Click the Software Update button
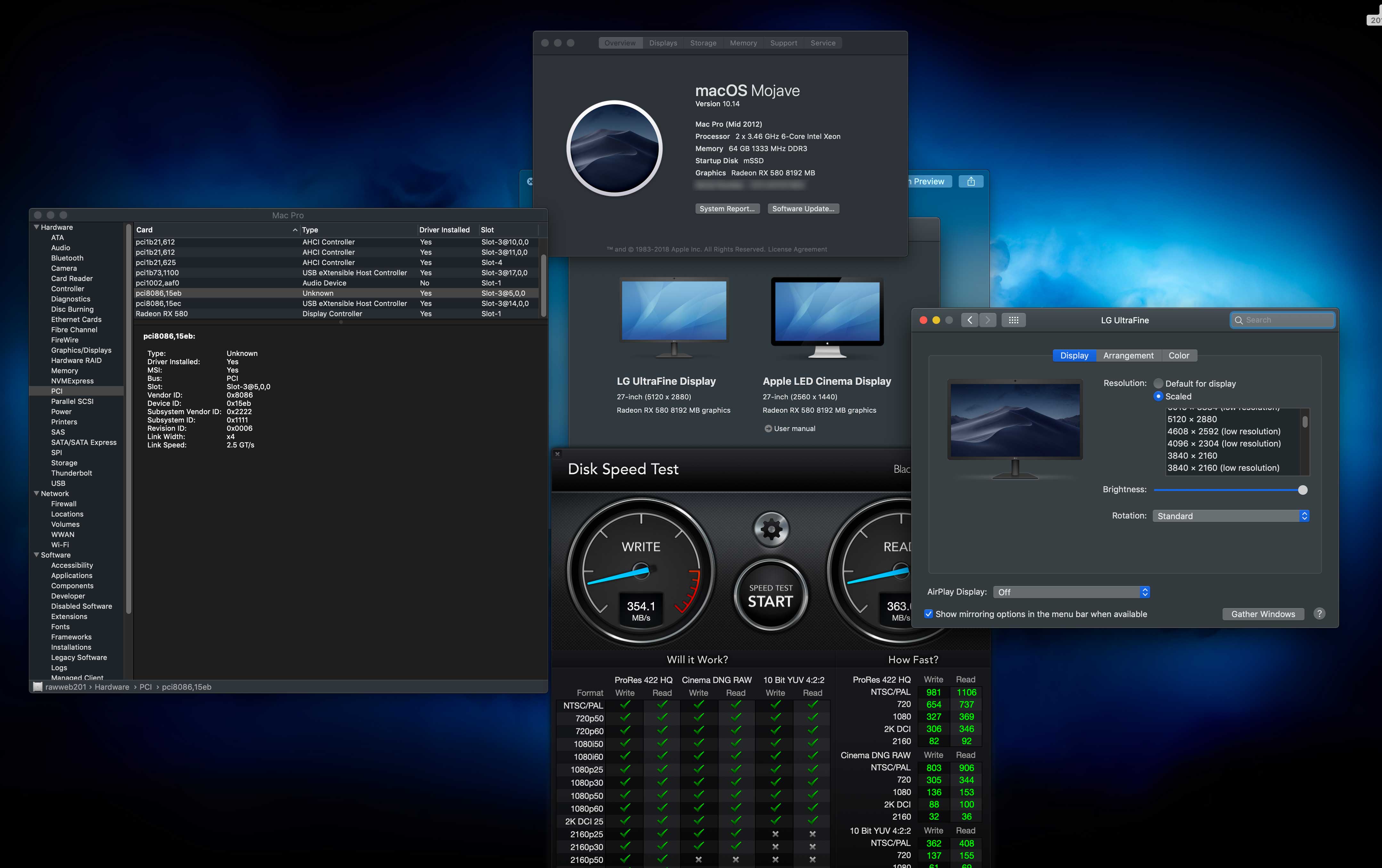This screenshot has width=1382, height=868. (803, 209)
